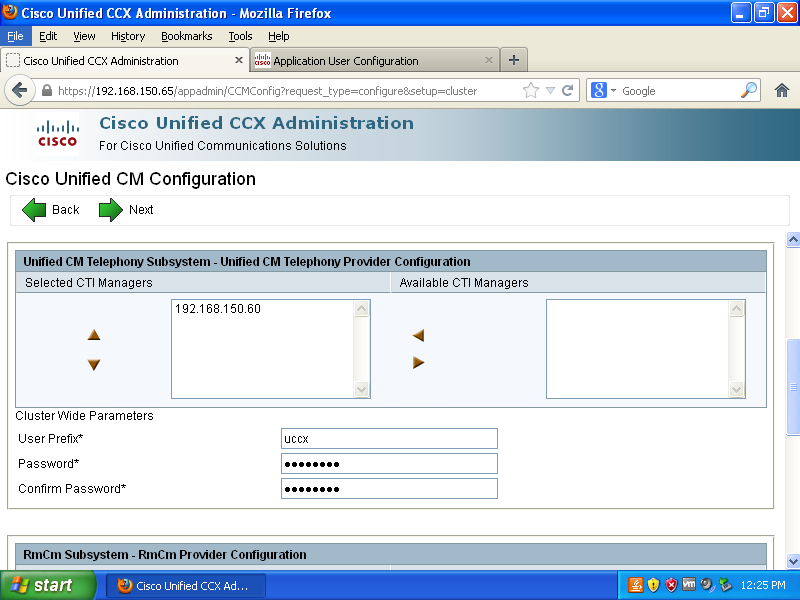The image size is (800, 600).
Task: Click the Password input field
Action: coord(389,464)
